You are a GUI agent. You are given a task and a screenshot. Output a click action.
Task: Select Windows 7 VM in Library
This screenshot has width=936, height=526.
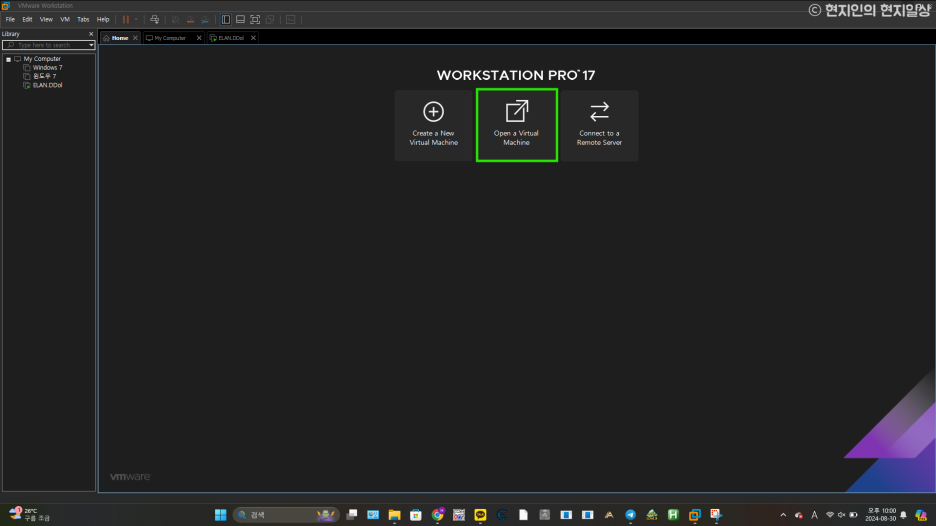47,67
